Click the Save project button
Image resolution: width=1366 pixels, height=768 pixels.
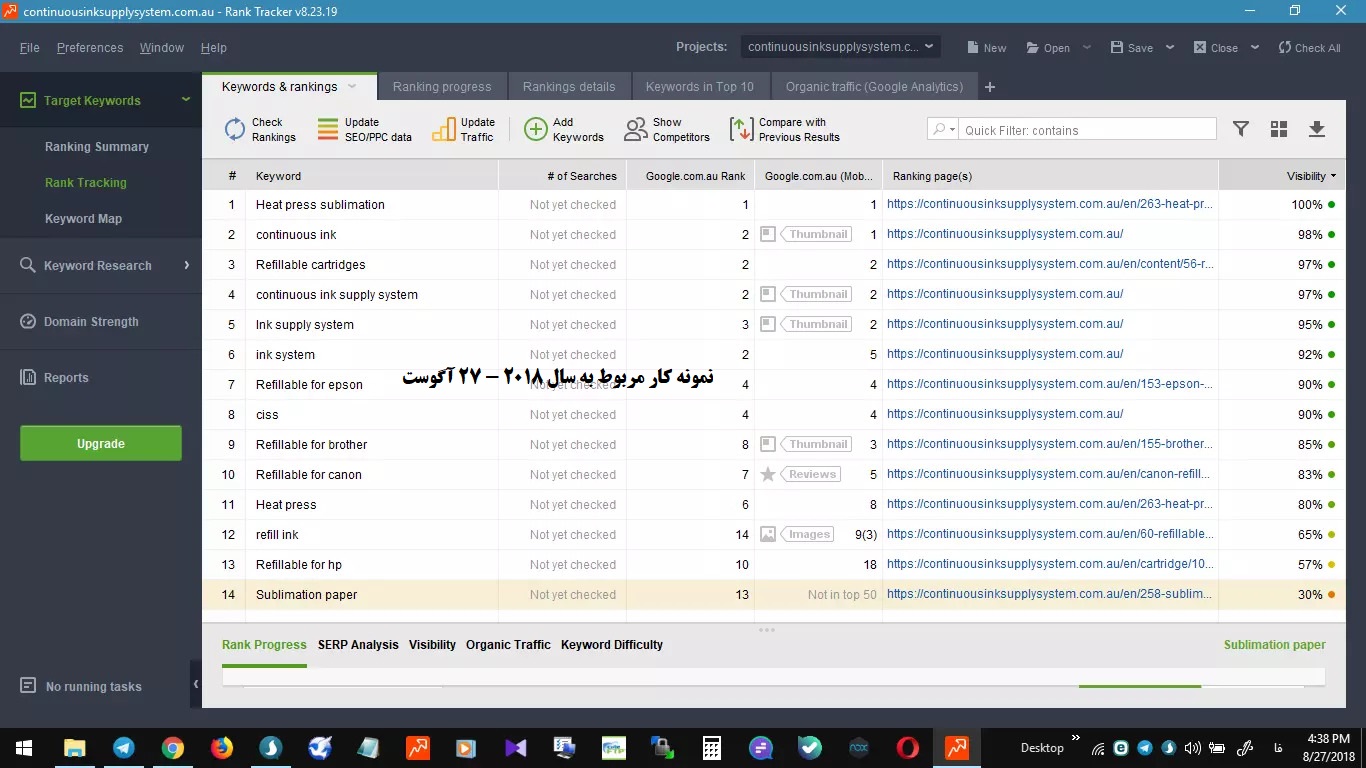(1132, 47)
